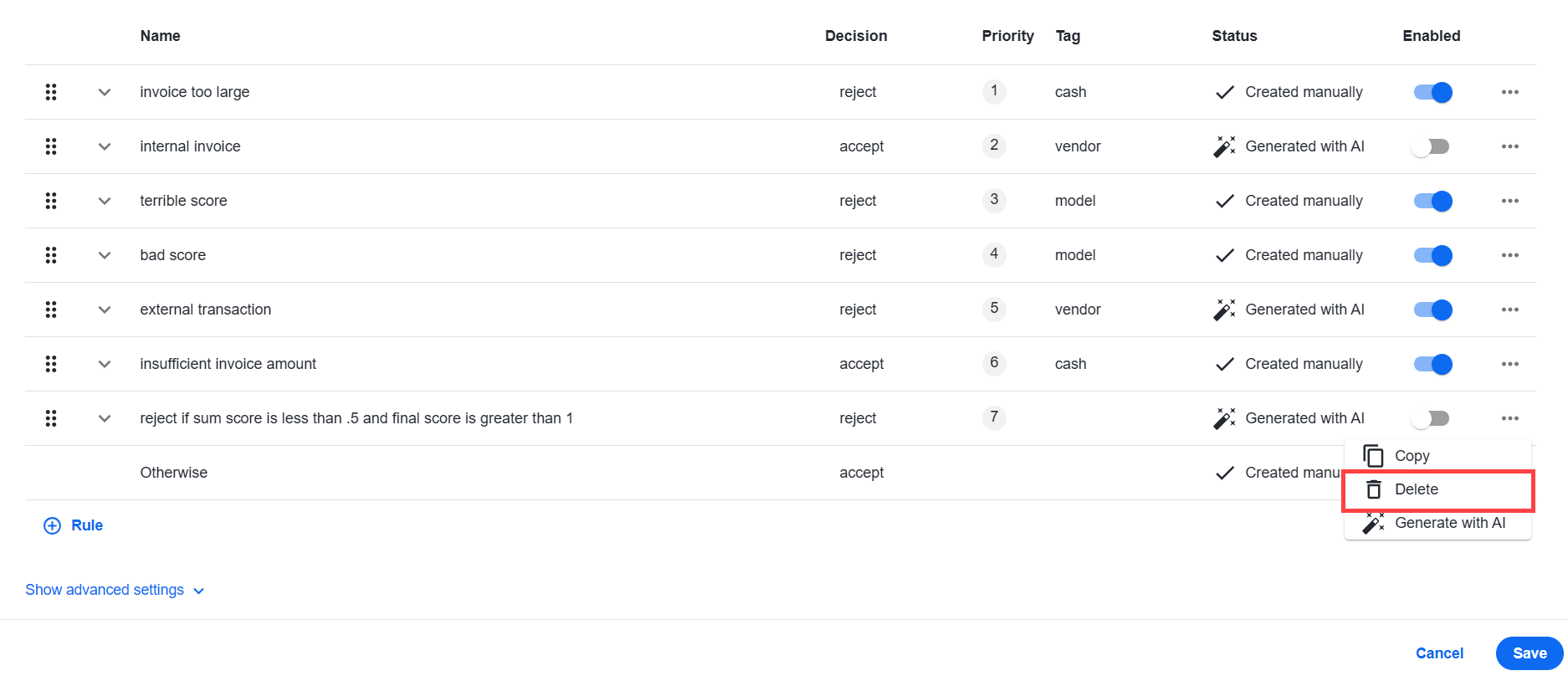
Task: Turn on the priority 7 reject rule toggle
Action: click(x=1431, y=418)
